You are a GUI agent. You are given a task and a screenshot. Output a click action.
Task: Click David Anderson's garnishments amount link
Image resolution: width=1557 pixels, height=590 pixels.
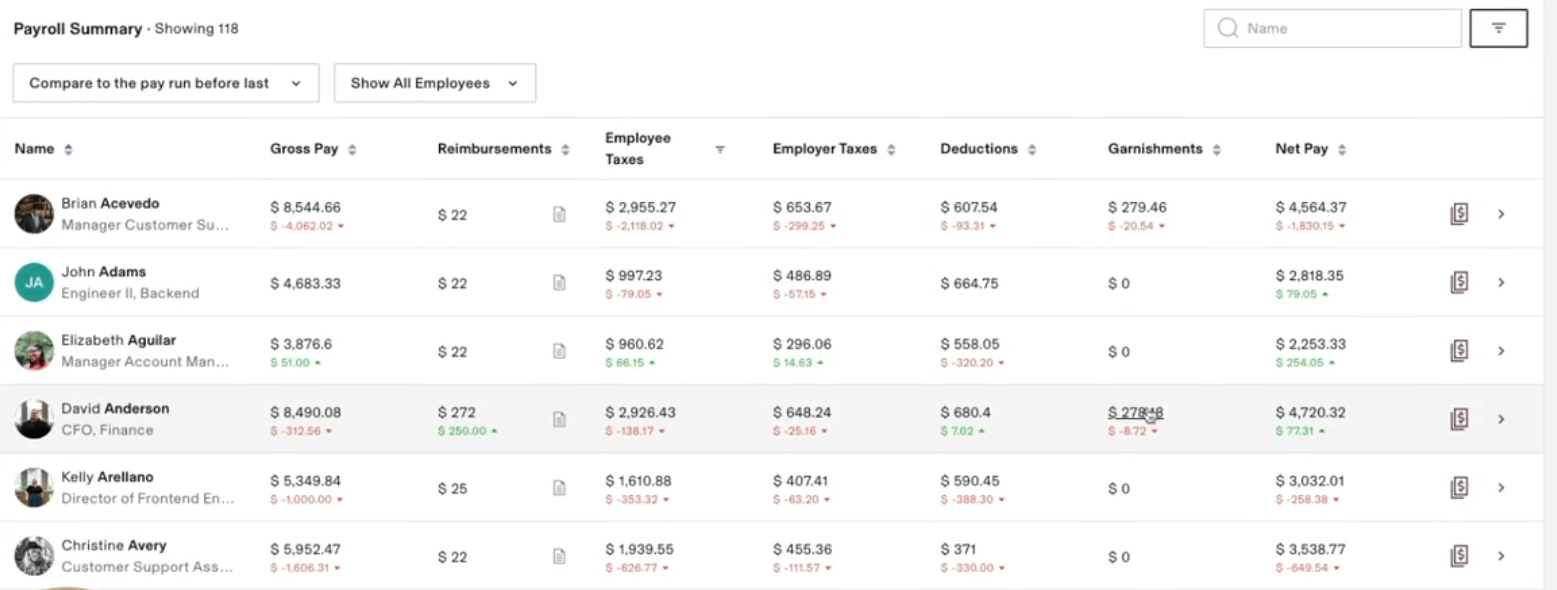pos(1135,412)
